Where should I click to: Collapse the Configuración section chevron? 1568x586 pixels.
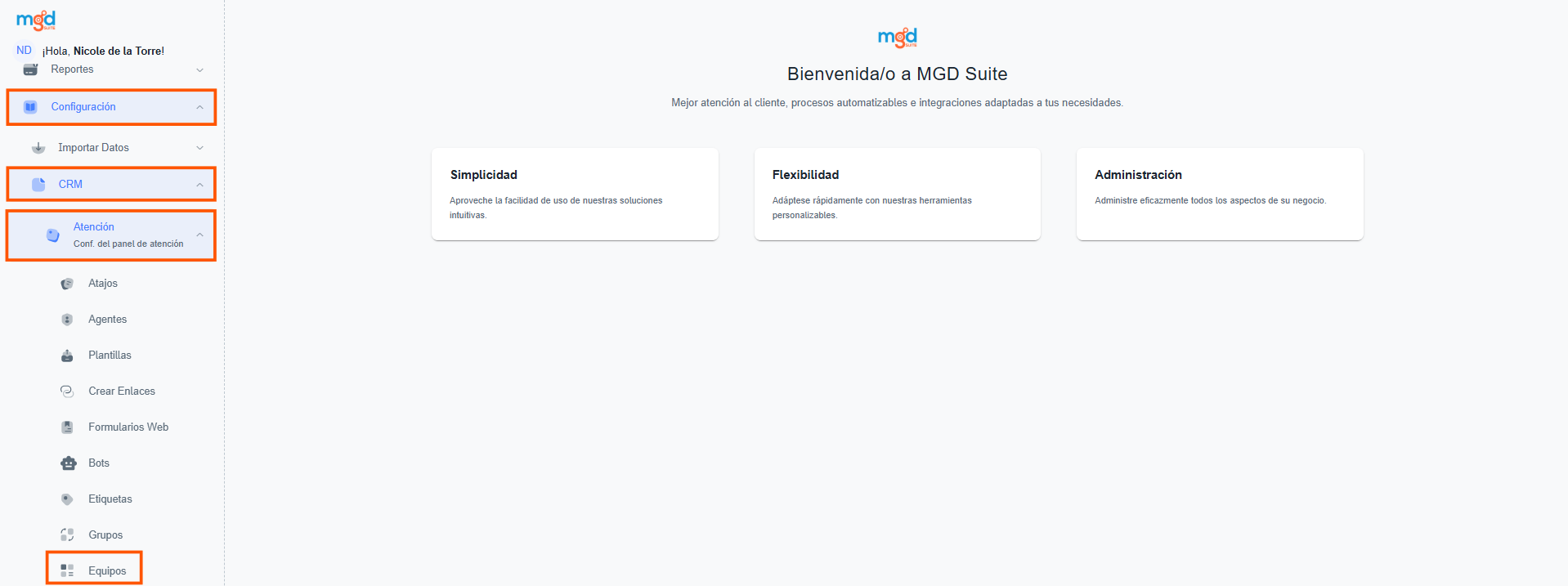[199, 107]
